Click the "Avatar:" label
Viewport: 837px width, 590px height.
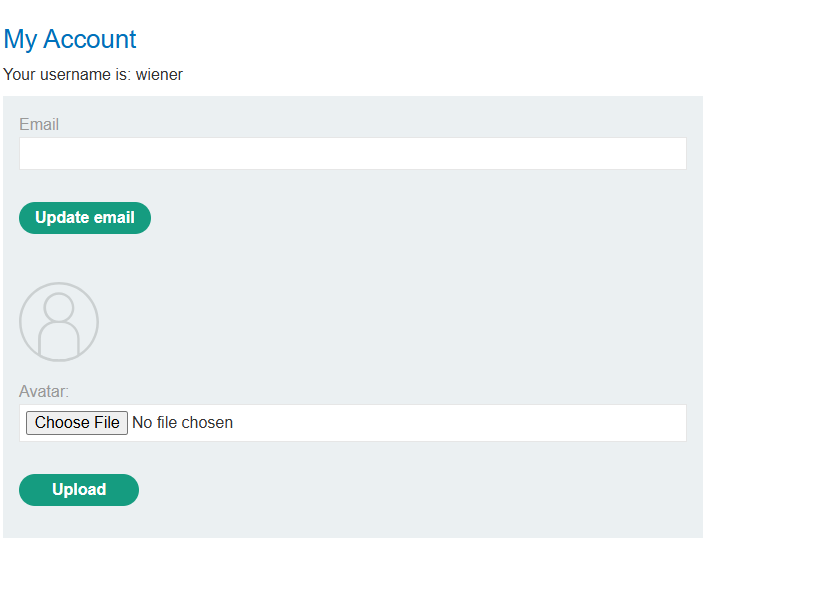44,391
